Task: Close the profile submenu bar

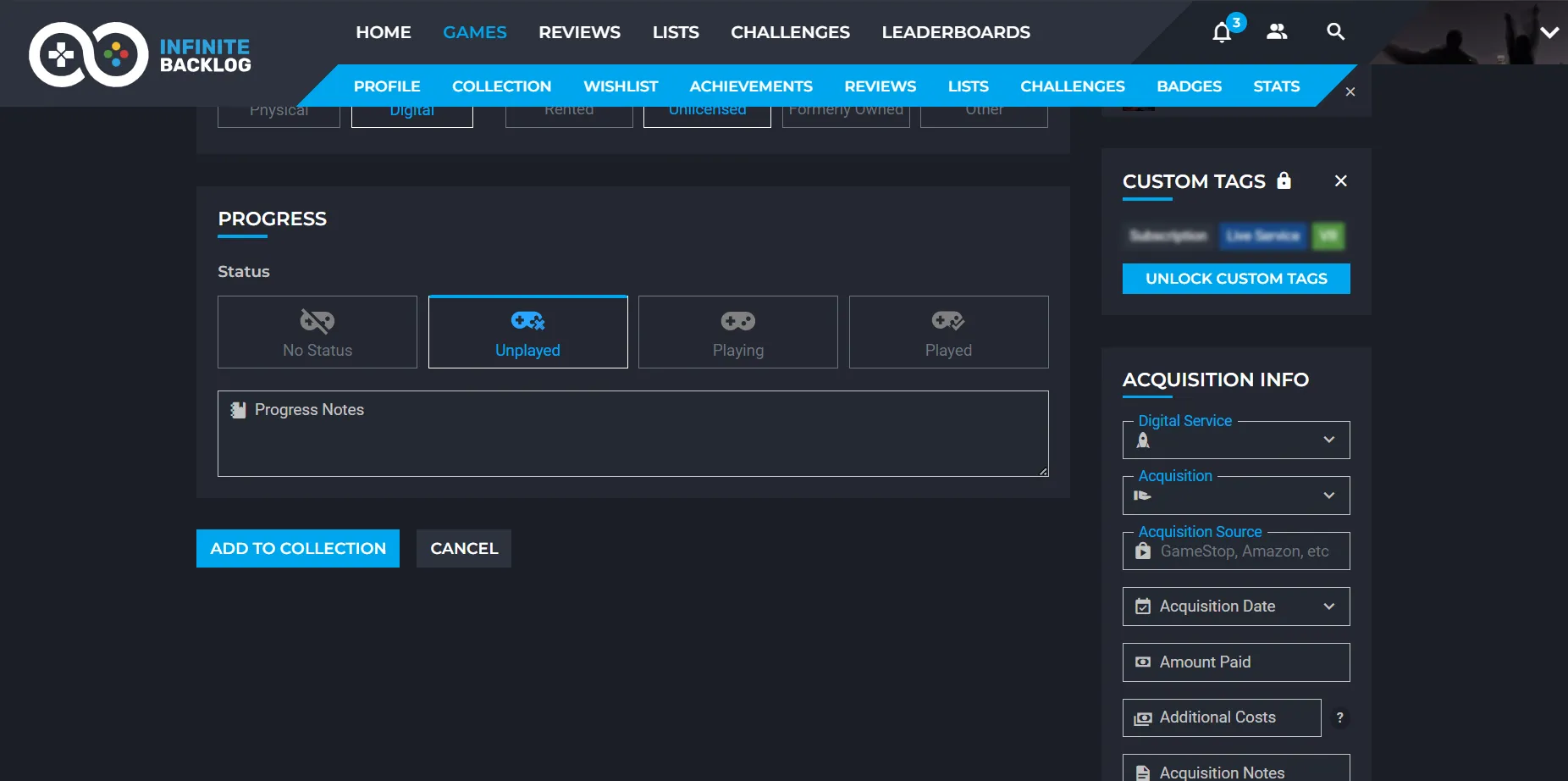Action: (x=1350, y=91)
